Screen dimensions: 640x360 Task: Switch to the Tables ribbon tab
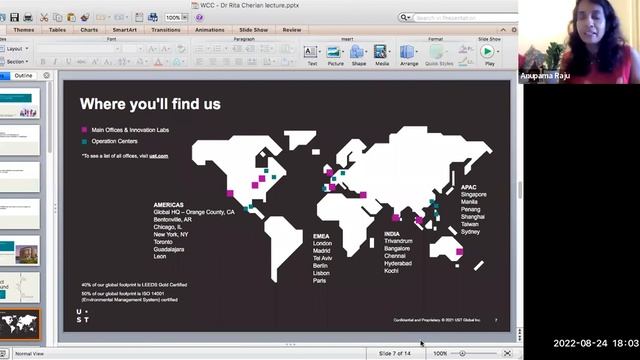click(57, 30)
